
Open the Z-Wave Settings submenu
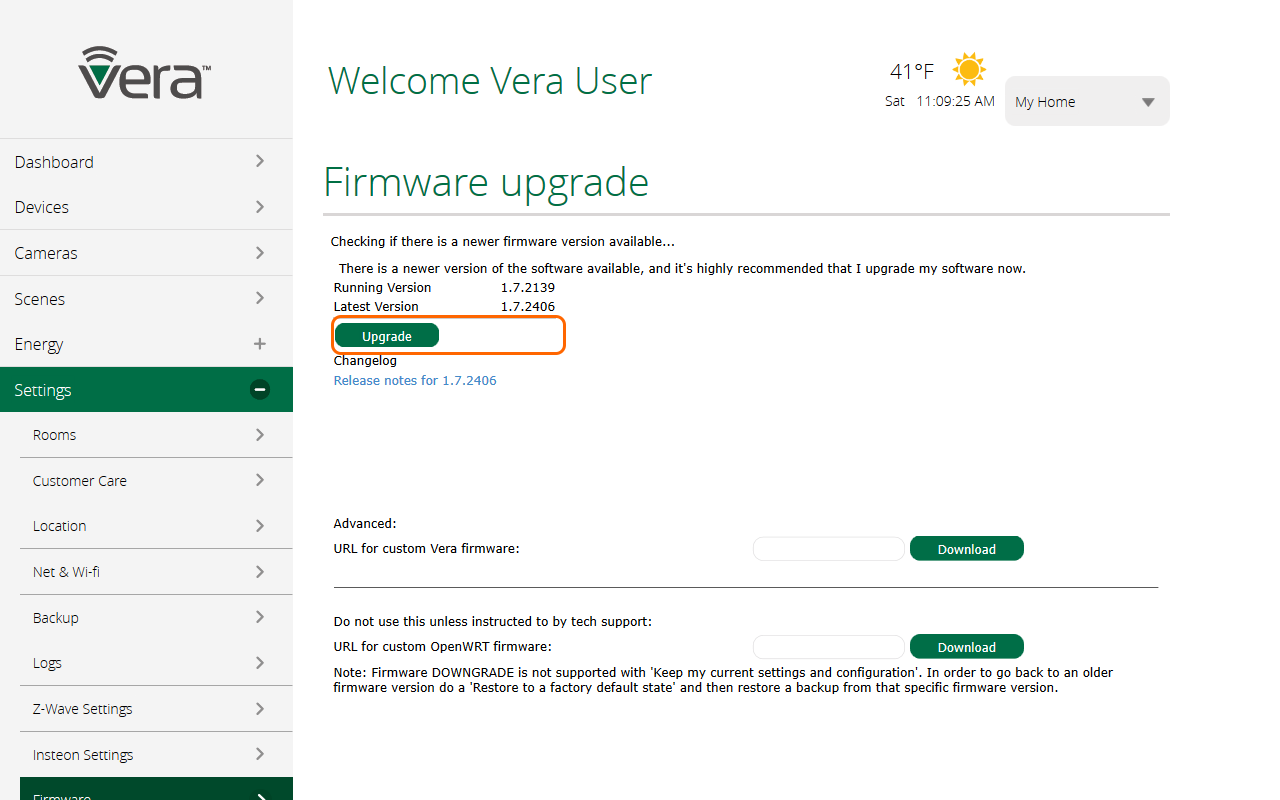coord(156,709)
